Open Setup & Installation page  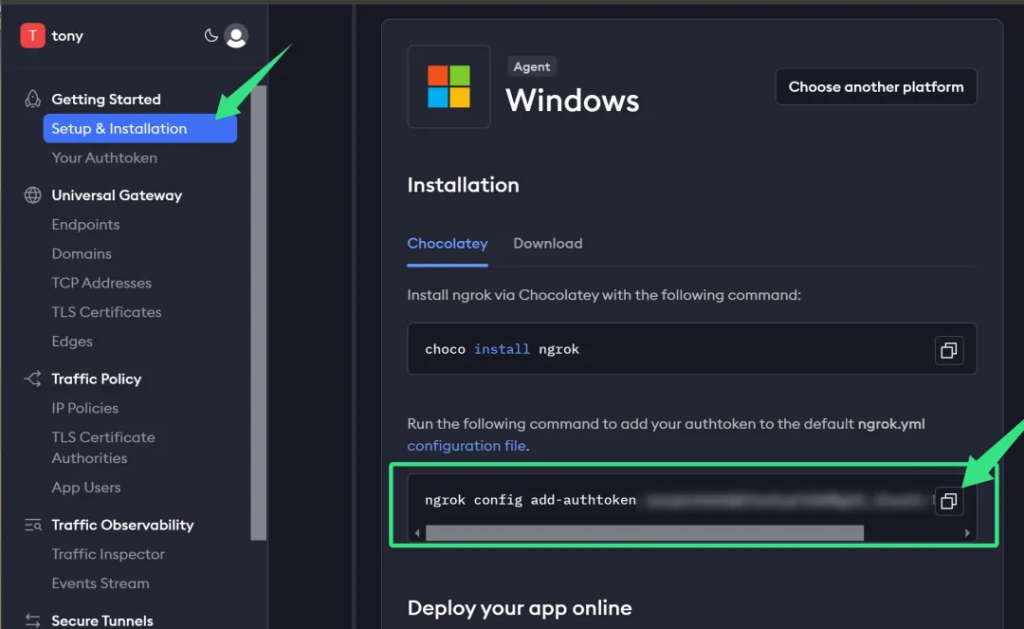[x=140, y=128]
